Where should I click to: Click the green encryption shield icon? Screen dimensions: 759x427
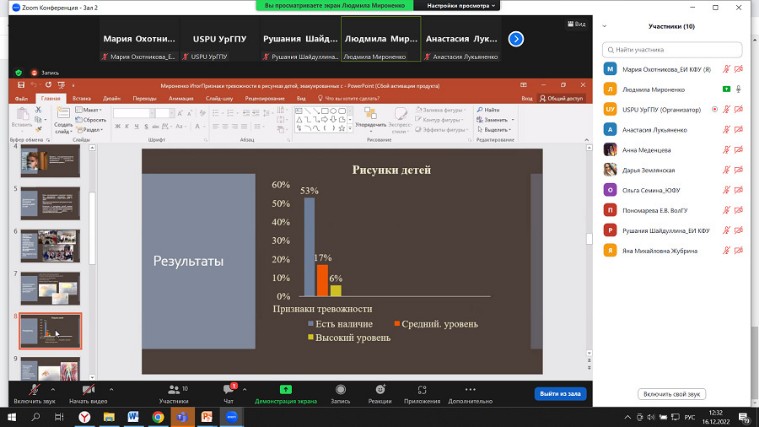(x=18, y=73)
